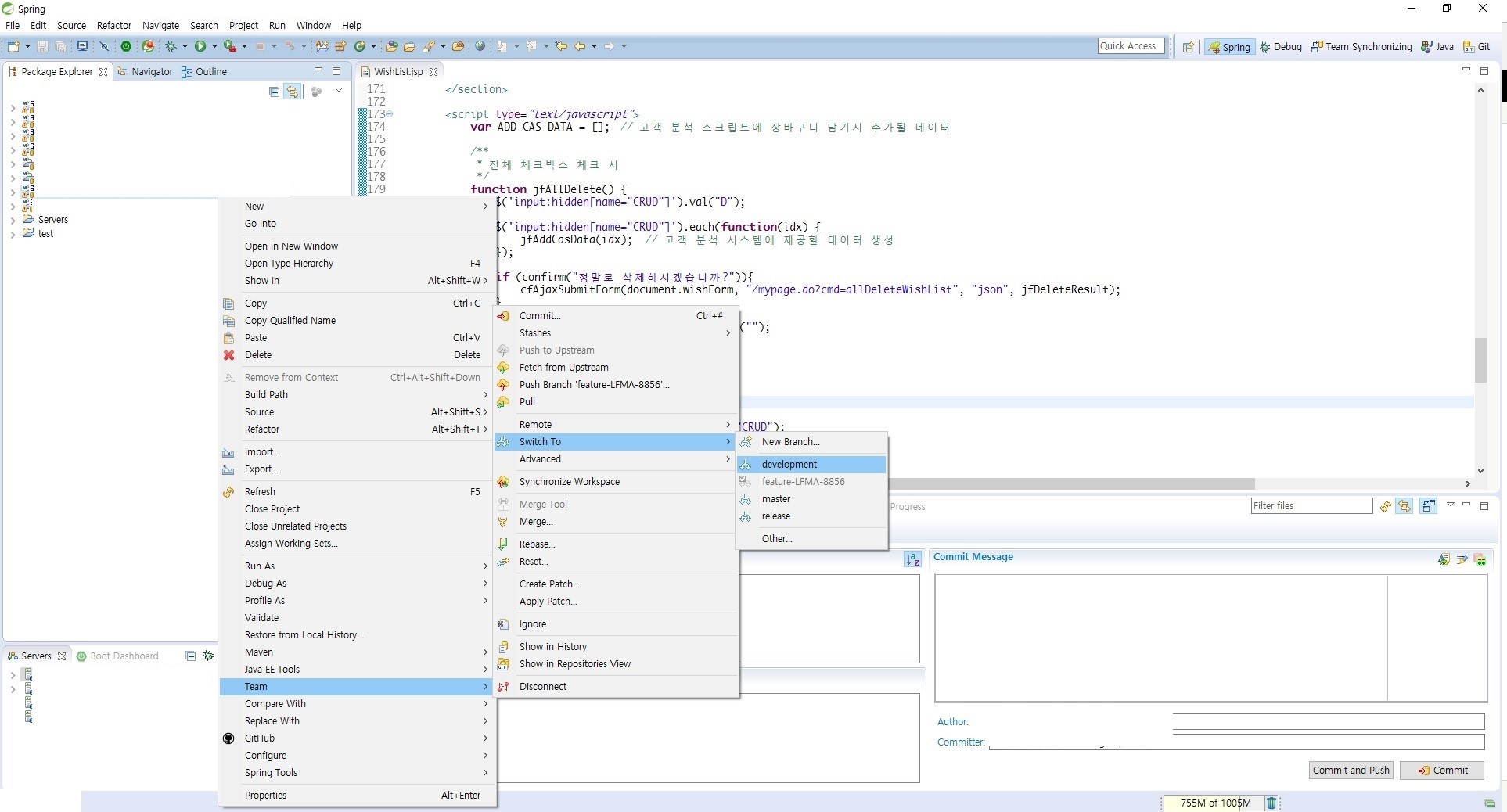1507x812 pixels.
Task: Open the Window menu
Action: pyautogui.click(x=314, y=25)
